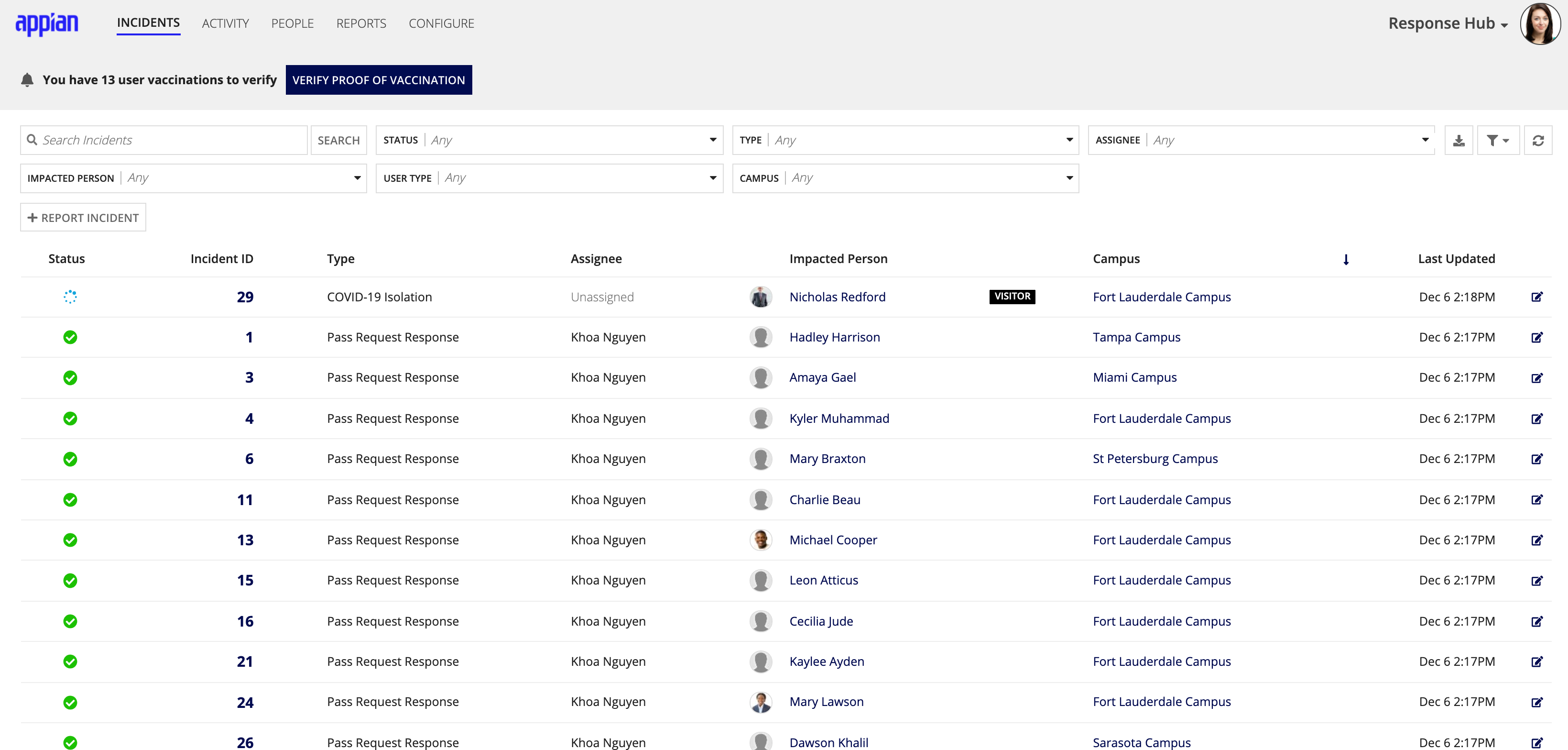This screenshot has height=750, width=1568.
Task: Edit incident 1 using pencil icon
Action: pos(1537,337)
